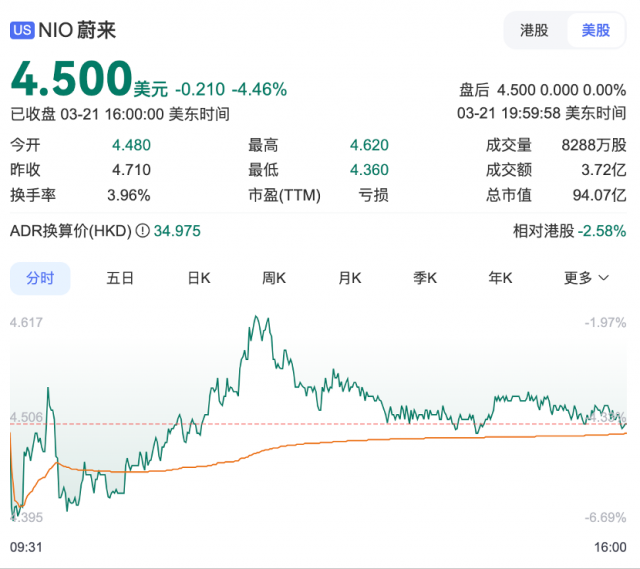Expand the 更多 chart options dropdown
640x569 pixels.
click(586, 278)
